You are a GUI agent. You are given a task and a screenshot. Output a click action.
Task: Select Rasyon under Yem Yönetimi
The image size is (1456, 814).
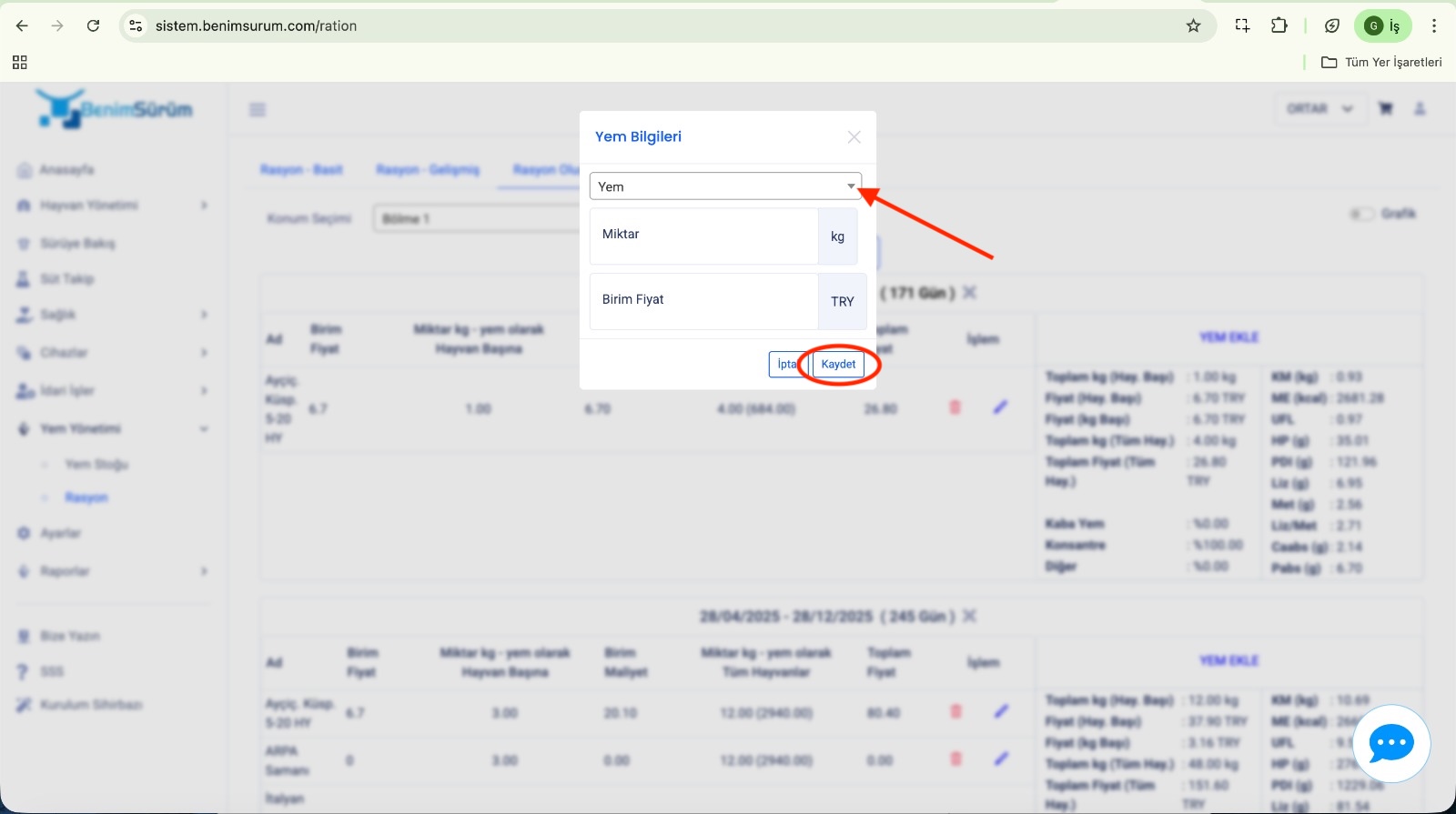86,497
